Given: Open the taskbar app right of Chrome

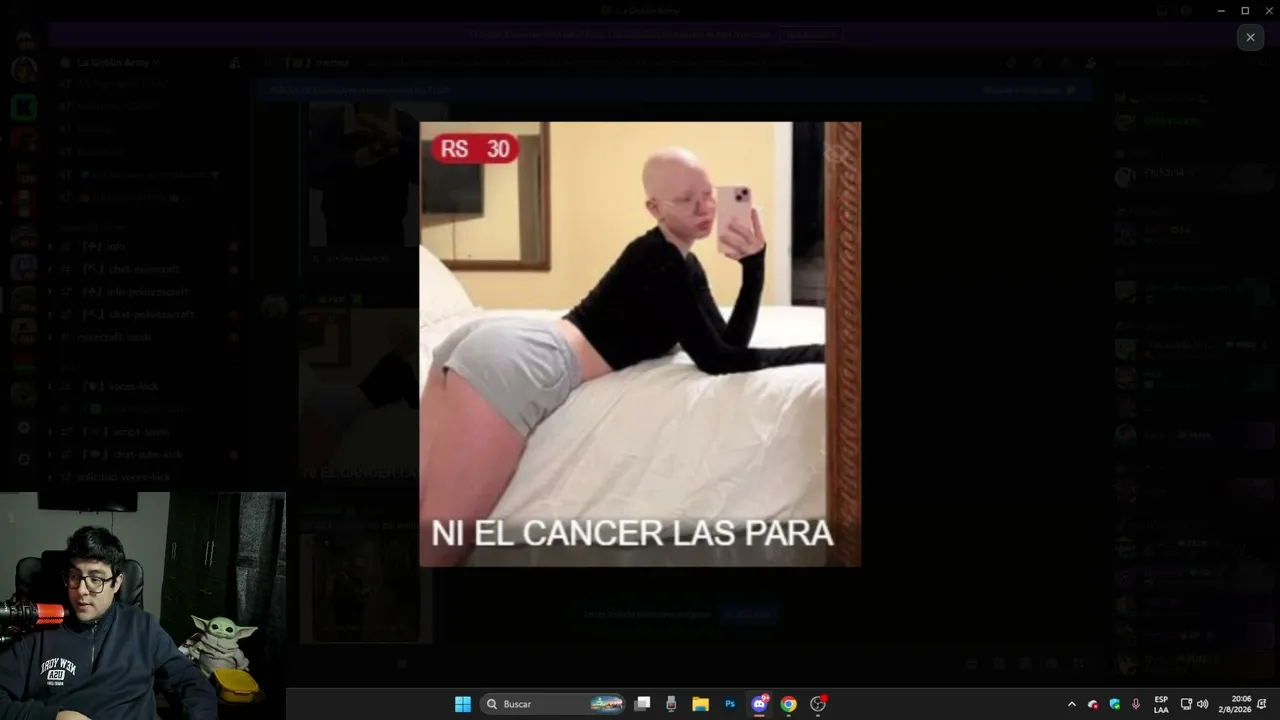Looking at the screenshot, I should point(818,704).
